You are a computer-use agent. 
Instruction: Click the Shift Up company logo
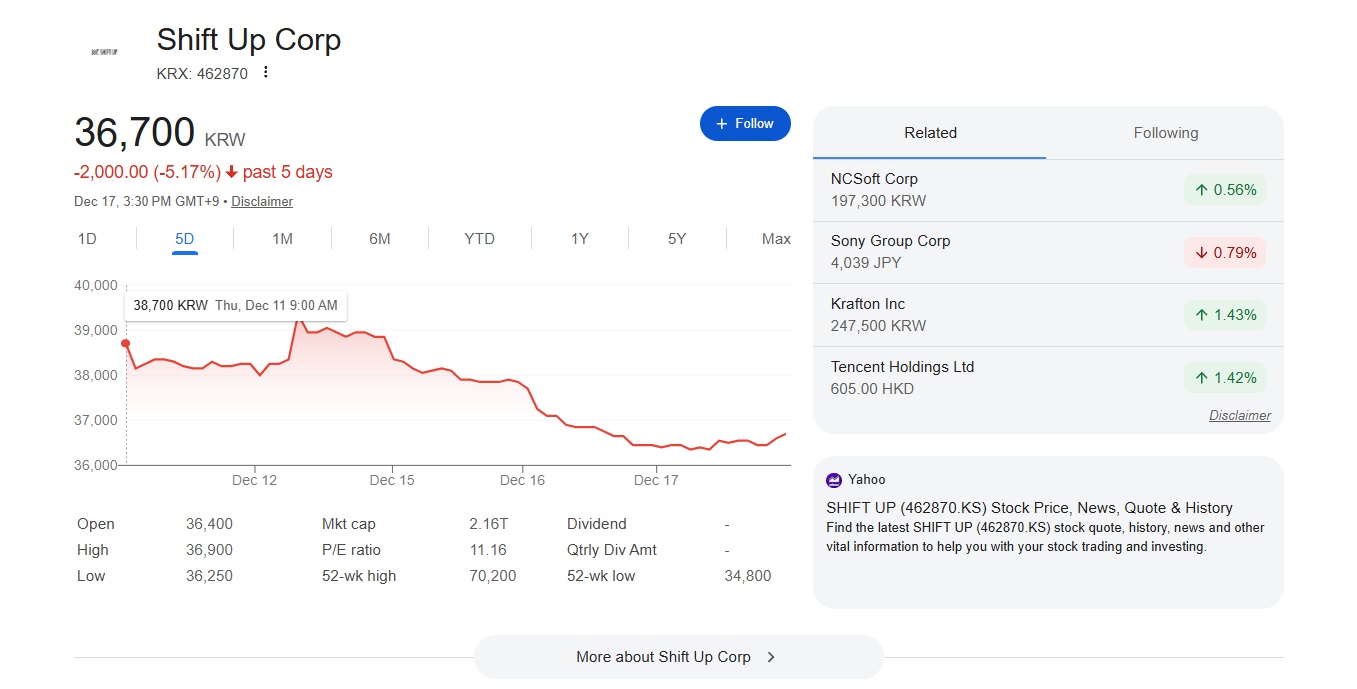point(104,51)
